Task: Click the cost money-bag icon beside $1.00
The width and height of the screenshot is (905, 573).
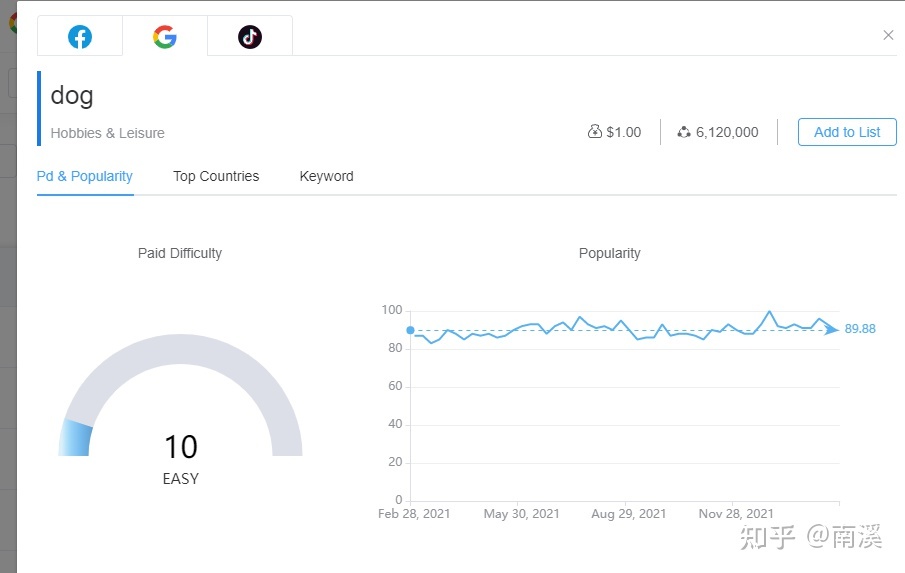Action: click(594, 132)
